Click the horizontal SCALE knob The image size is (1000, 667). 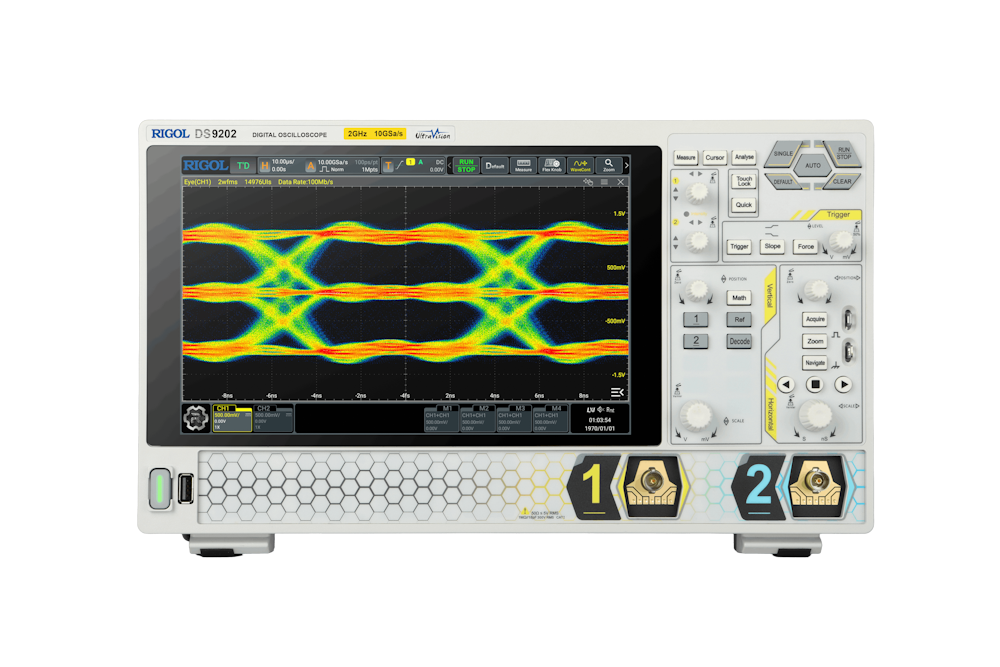click(815, 414)
